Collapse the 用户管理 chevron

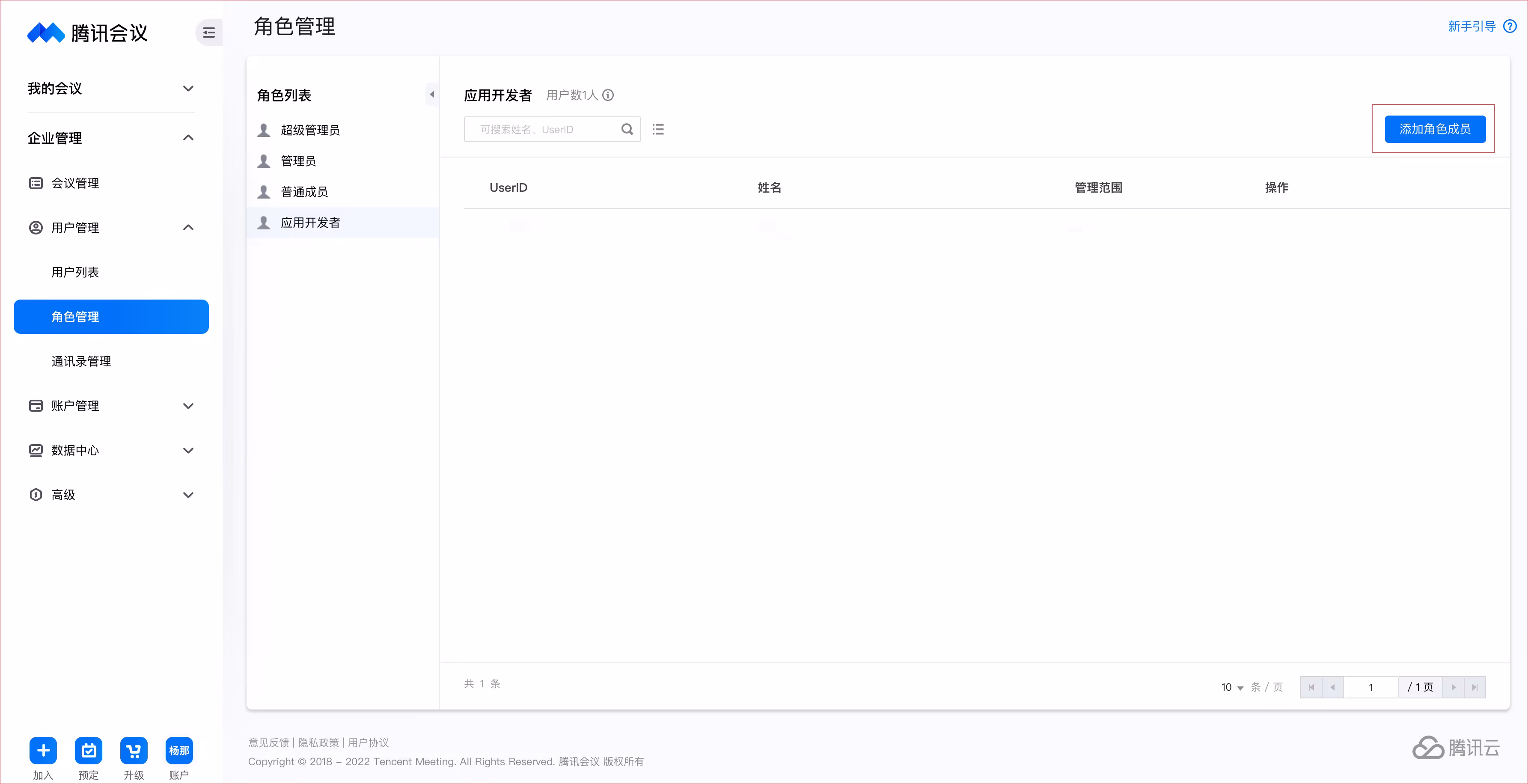(188, 228)
